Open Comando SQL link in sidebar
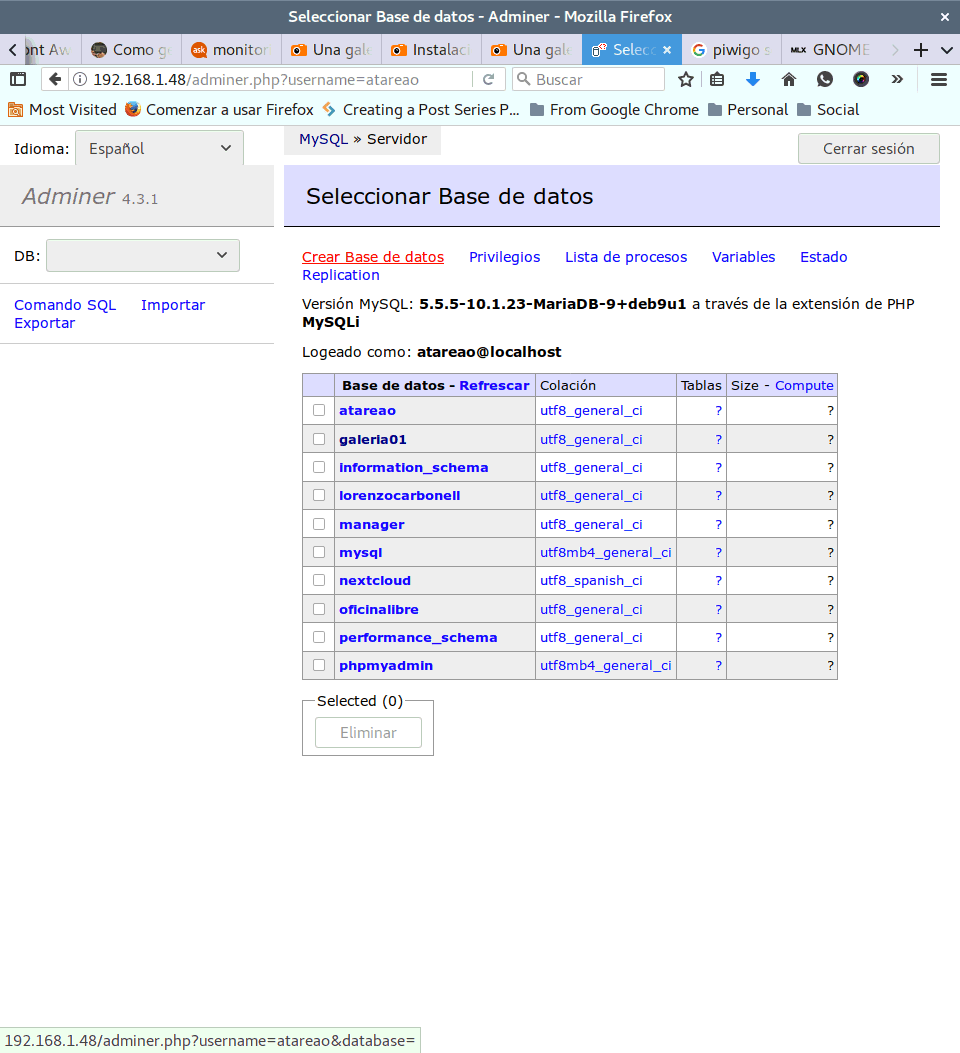 click(65, 305)
